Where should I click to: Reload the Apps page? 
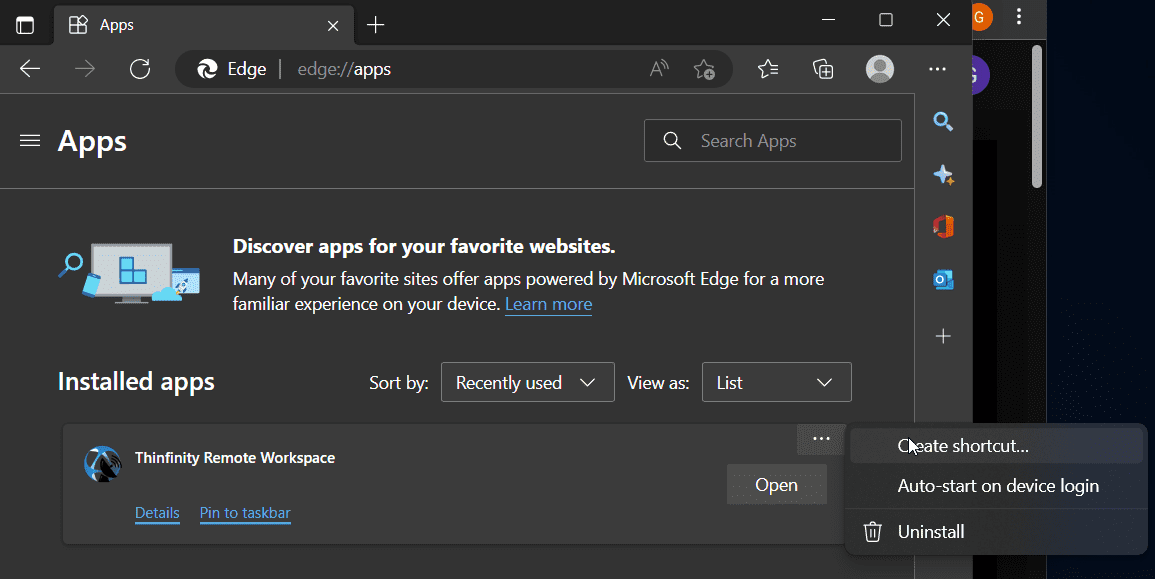[x=140, y=69]
